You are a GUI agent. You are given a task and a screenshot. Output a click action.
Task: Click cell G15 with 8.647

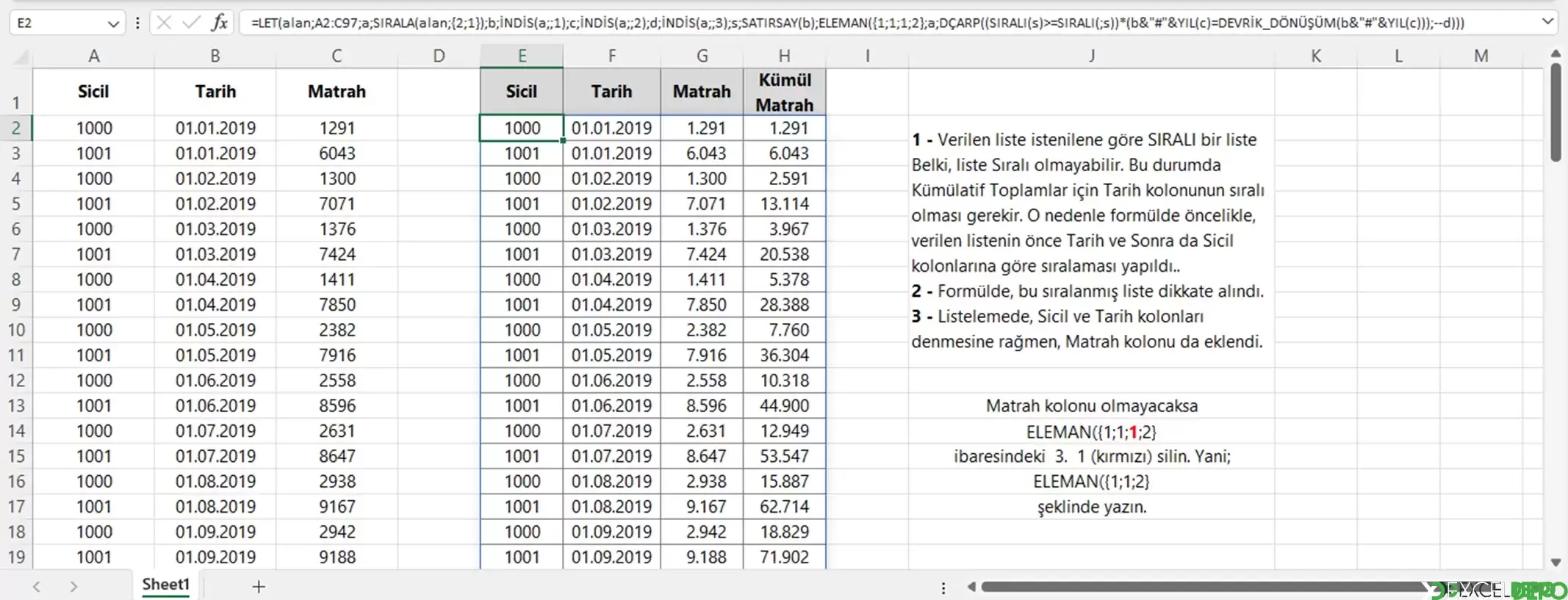(702, 456)
